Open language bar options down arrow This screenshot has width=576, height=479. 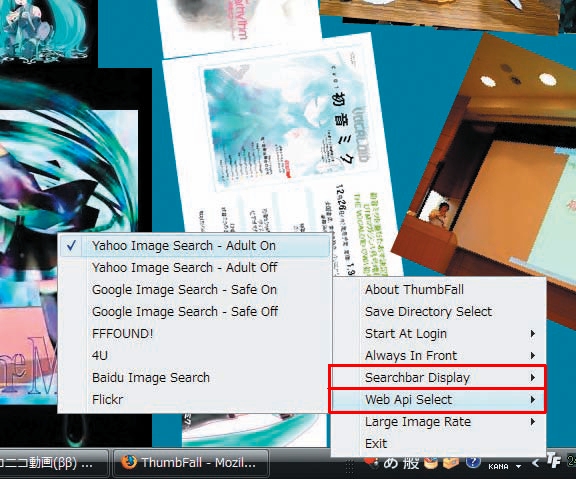point(518,467)
